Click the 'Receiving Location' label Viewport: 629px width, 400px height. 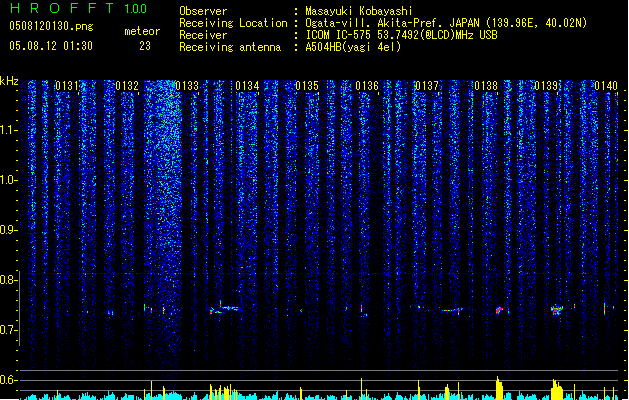(x=233, y=23)
